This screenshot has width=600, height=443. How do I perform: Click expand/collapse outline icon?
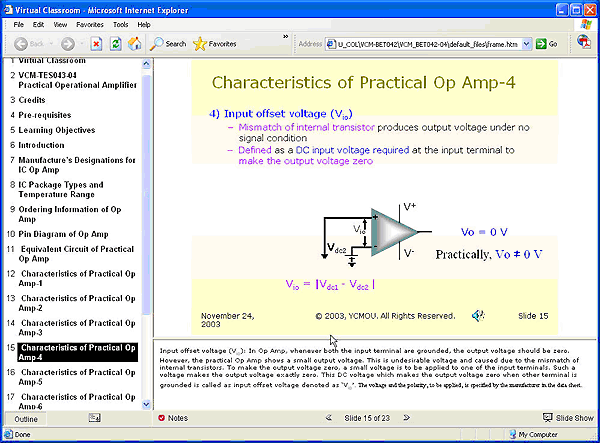click(95, 418)
